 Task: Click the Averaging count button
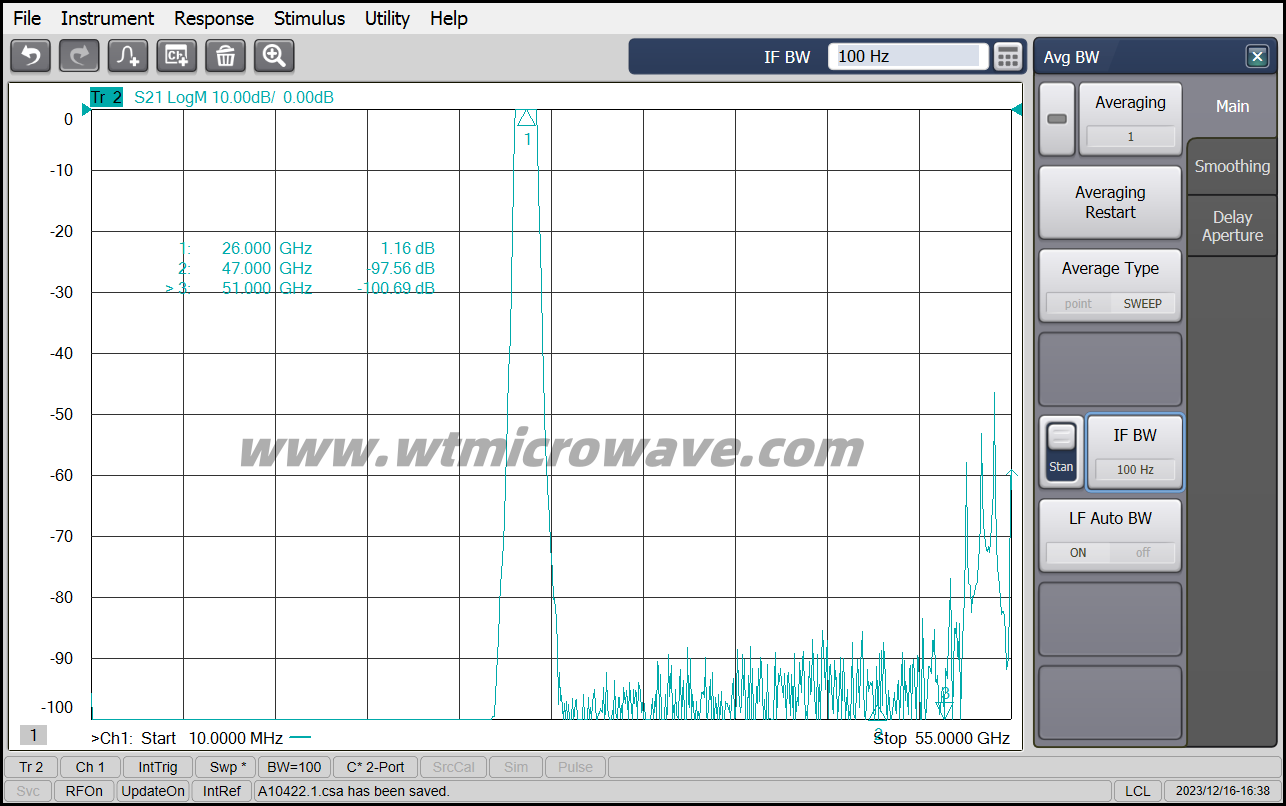click(x=1130, y=119)
